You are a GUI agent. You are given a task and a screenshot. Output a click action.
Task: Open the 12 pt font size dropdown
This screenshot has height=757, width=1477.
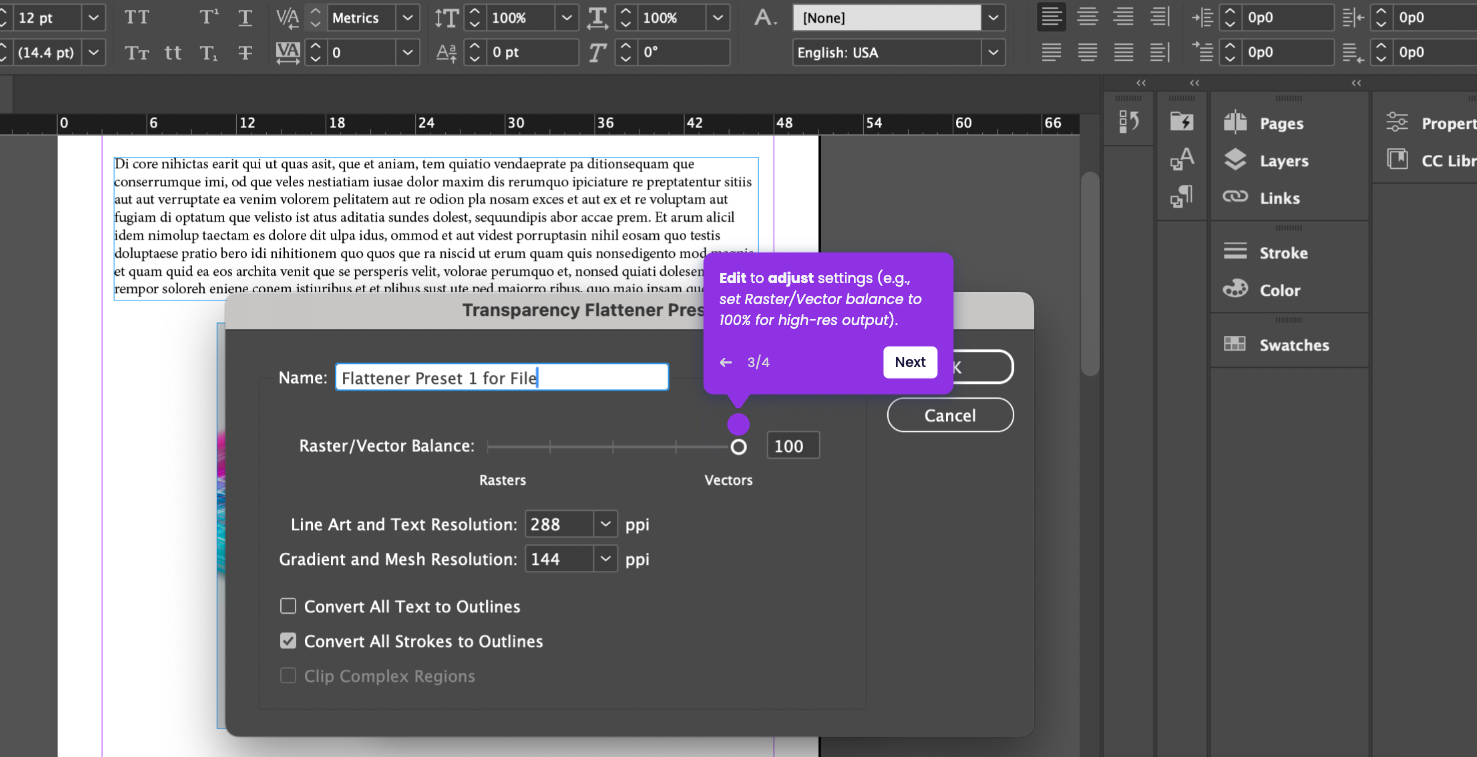(94, 18)
